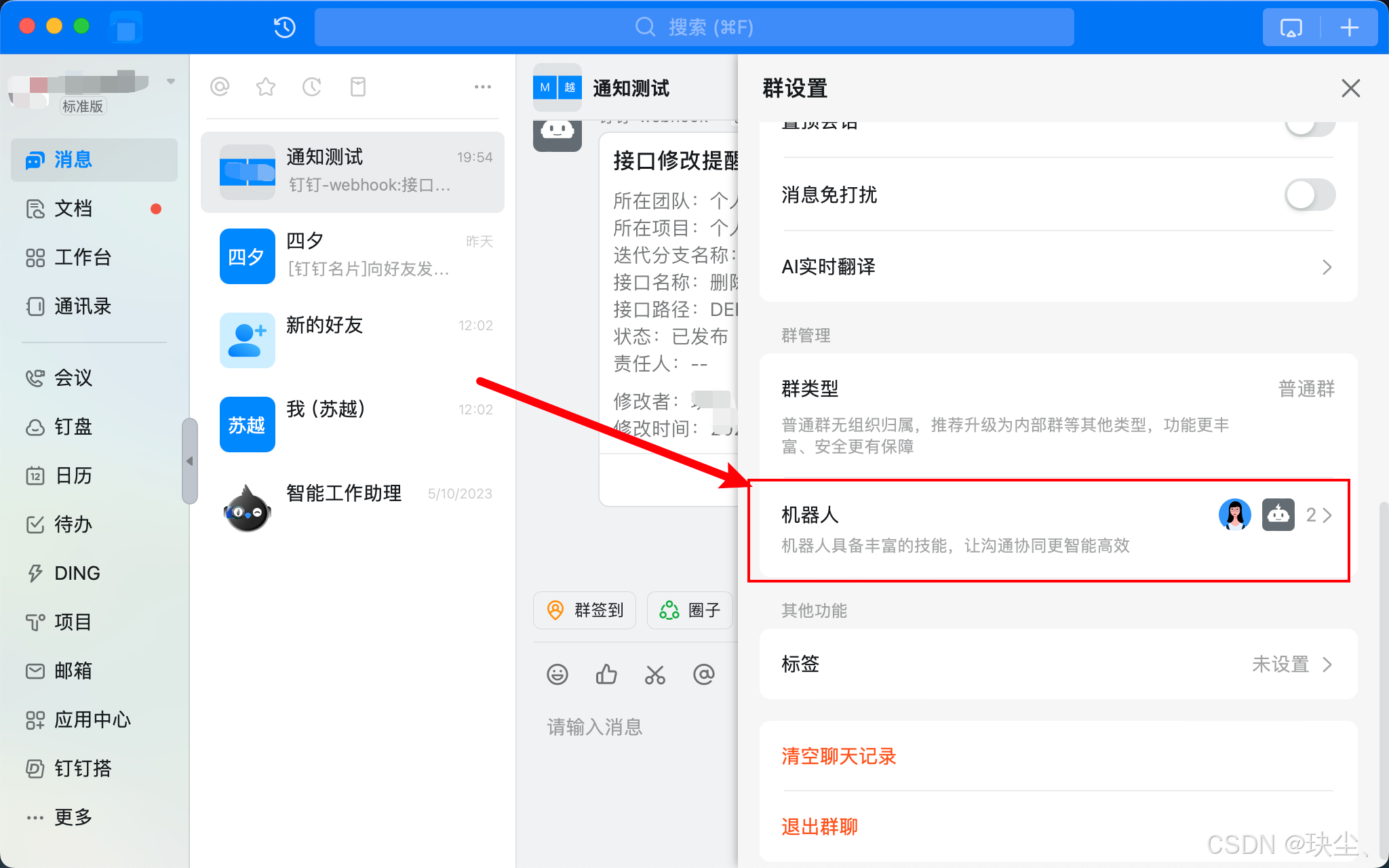Click the 邮箱 mail icon
1389x868 pixels.
pos(35,671)
